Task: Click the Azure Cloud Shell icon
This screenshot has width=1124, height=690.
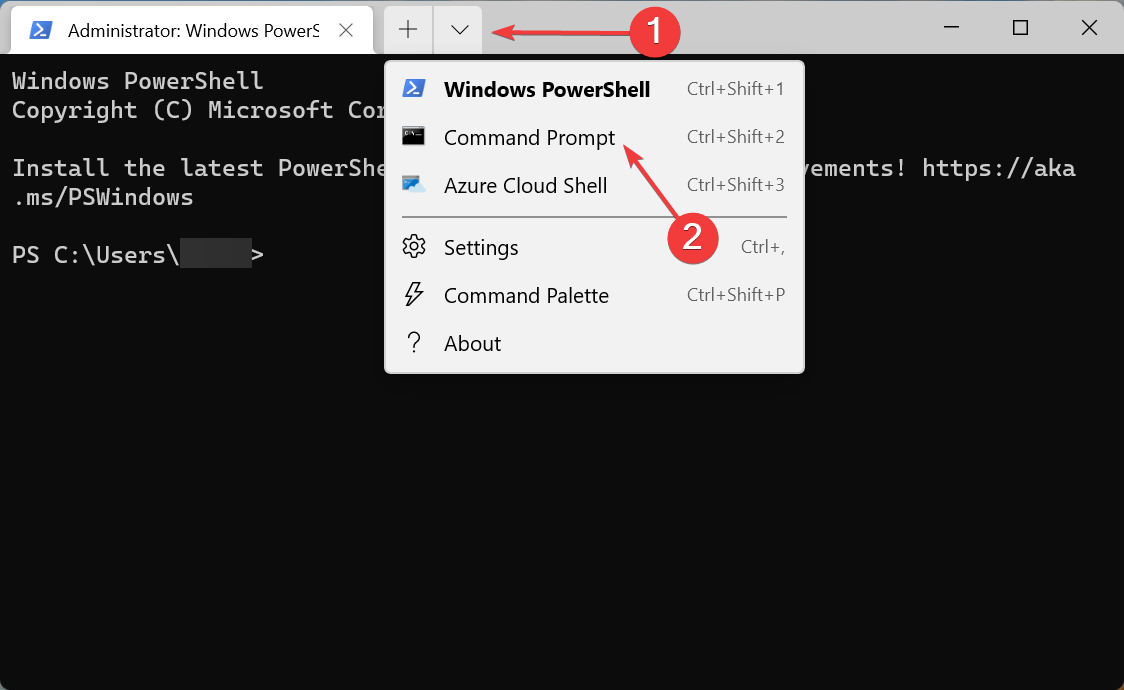Action: point(413,184)
